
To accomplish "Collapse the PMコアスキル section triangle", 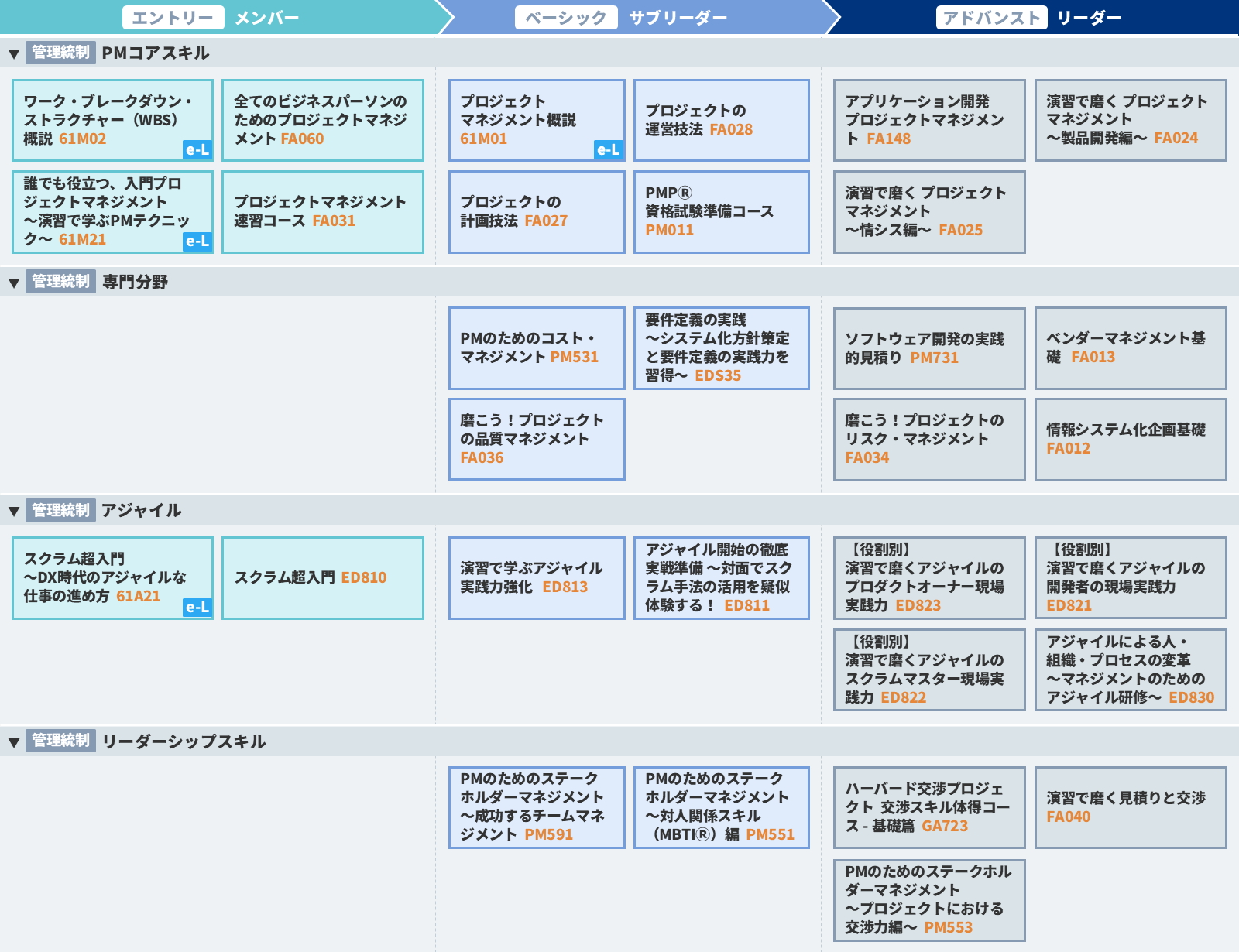I will 13,54.
